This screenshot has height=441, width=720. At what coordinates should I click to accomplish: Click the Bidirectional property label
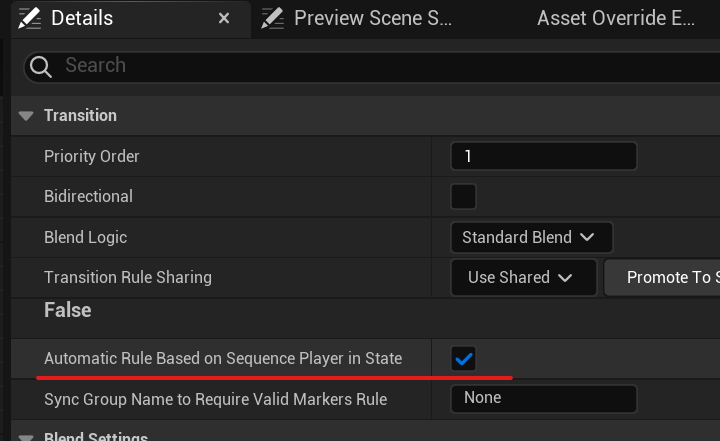(x=88, y=197)
